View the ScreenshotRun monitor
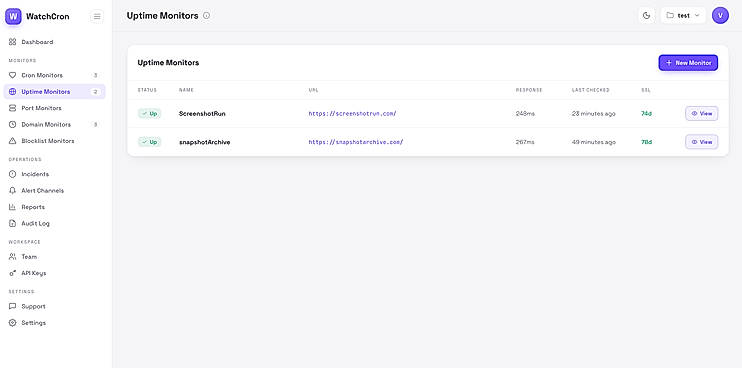Image resolution: width=742 pixels, height=368 pixels. [x=701, y=114]
